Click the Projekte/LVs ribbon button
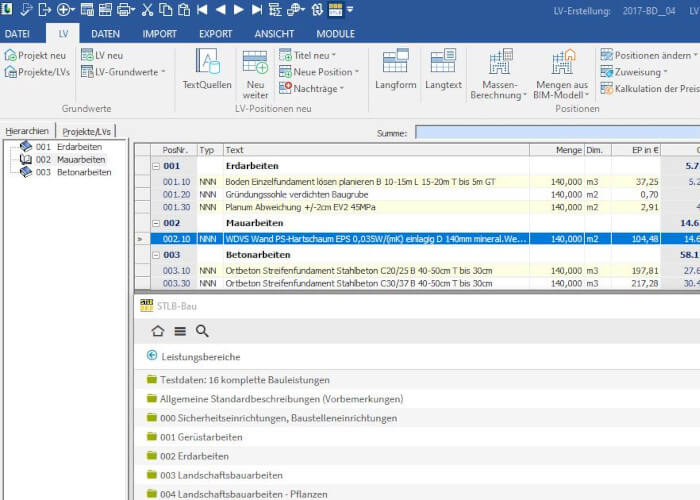 (37, 72)
